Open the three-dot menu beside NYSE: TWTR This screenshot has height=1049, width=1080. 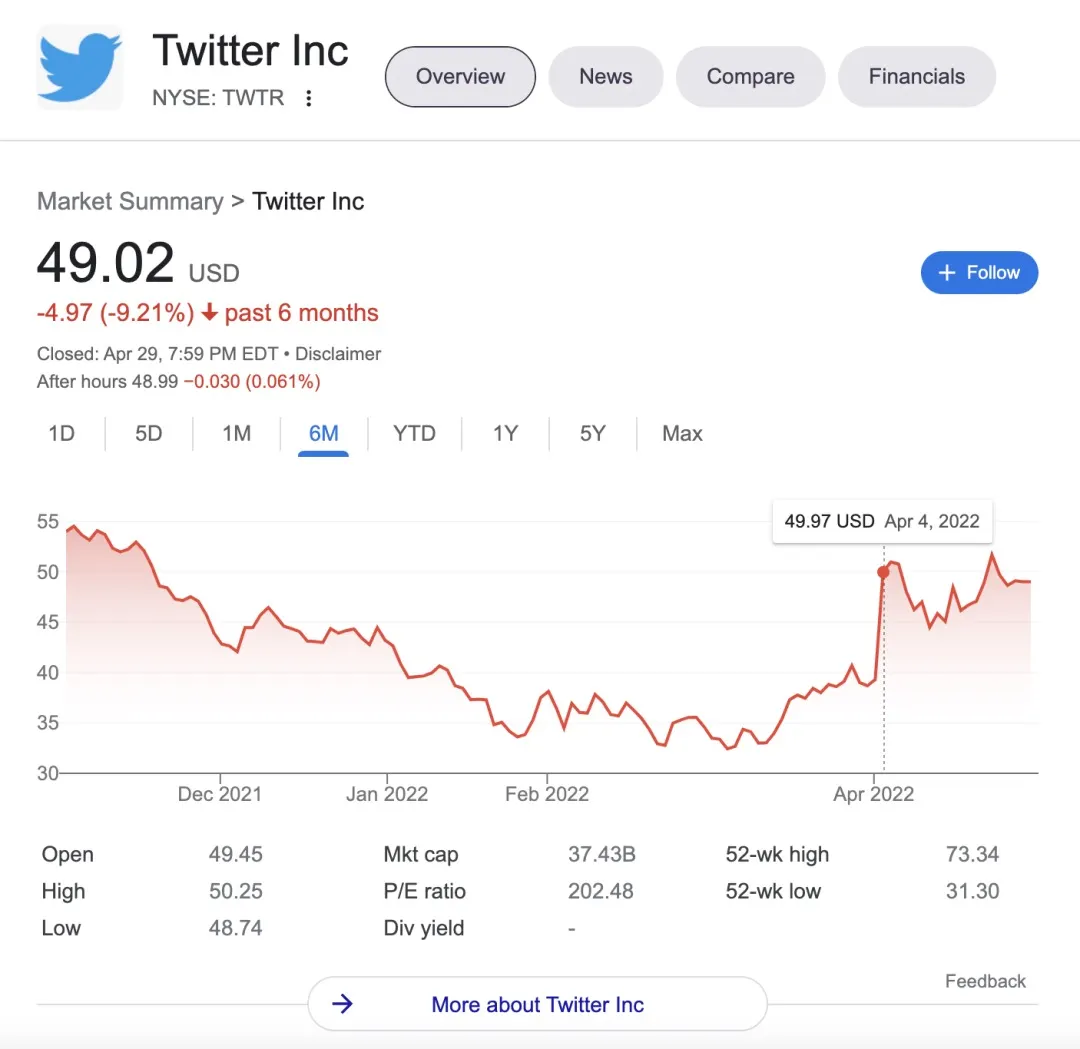click(309, 98)
